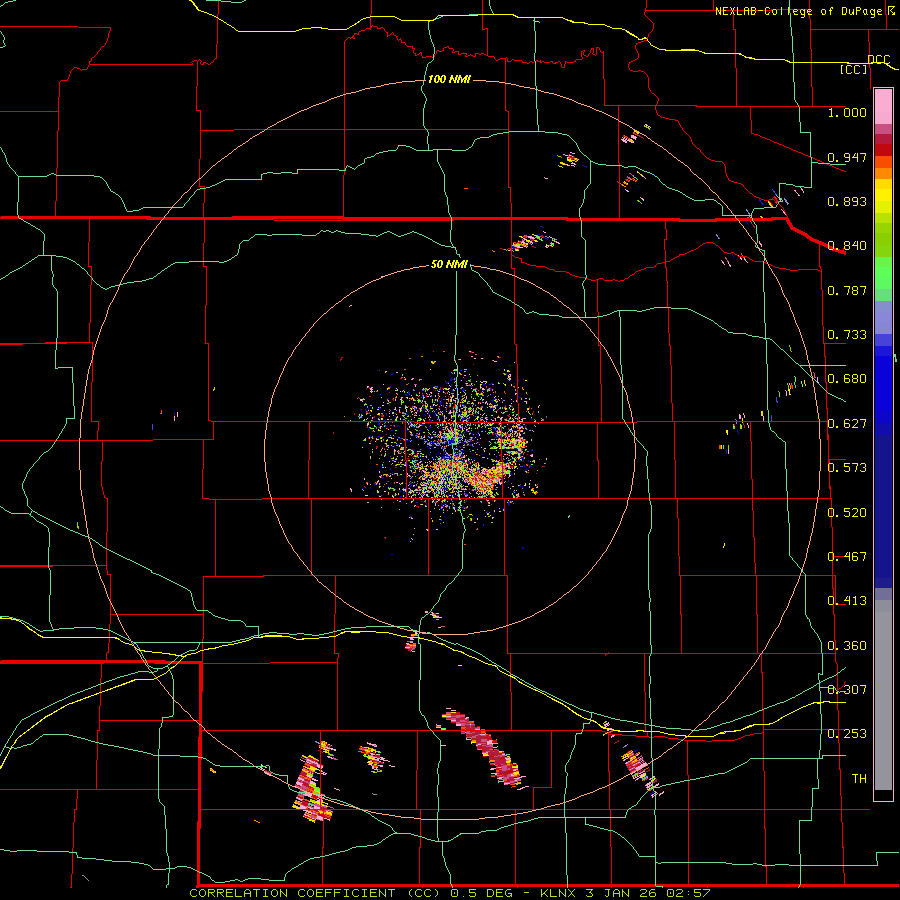Click the 50 NMI range ring label
900x900 pixels.
coord(449,264)
